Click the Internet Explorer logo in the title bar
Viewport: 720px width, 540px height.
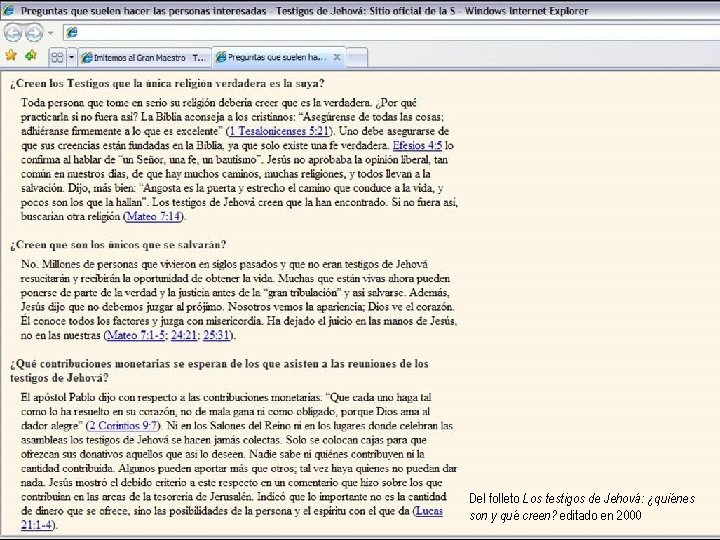pos(8,10)
